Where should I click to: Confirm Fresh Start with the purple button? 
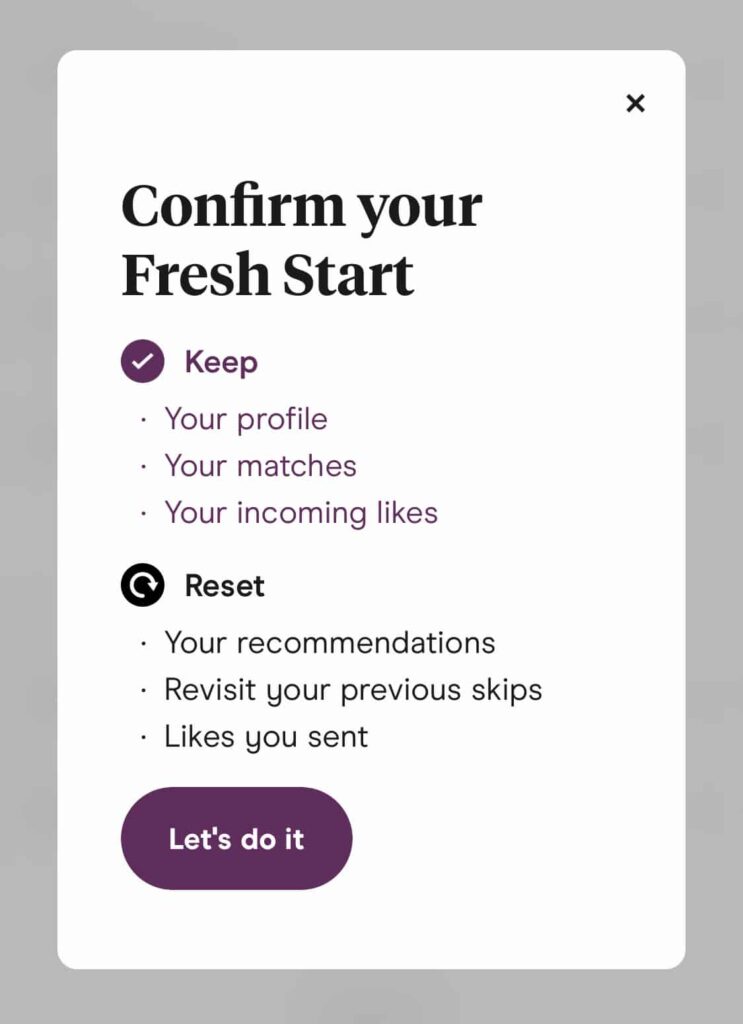click(236, 838)
